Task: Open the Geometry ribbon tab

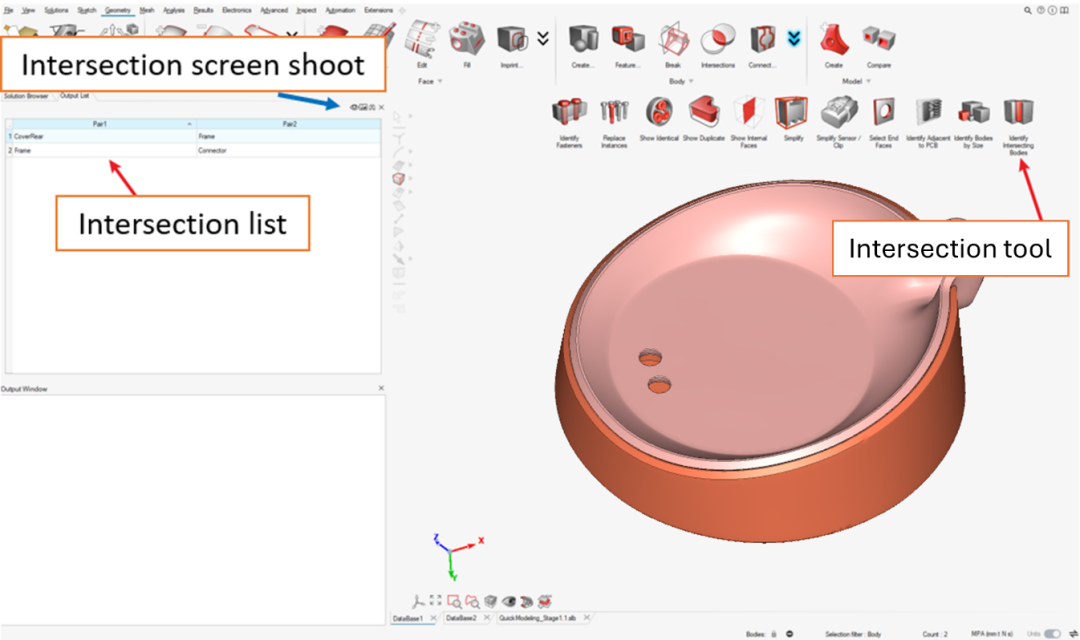Action: tap(118, 10)
